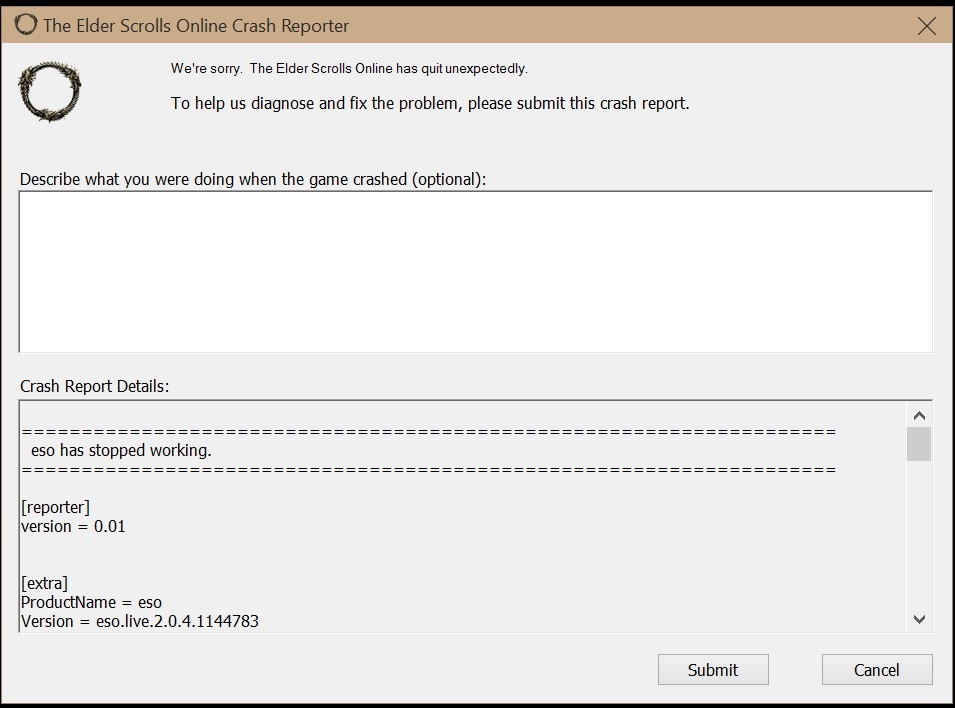Click the ouroboros icon in the title bar
The image size is (955, 708).
pyautogui.click(x=26, y=25)
